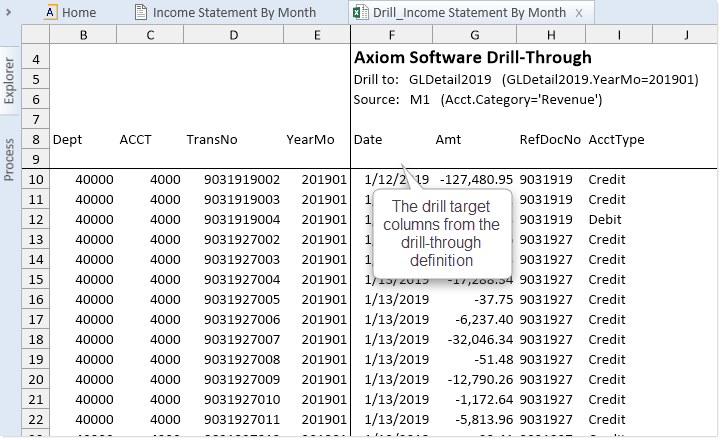Screen dimensions: 721x440
Task: Select column H header
Action: [x=551, y=35]
